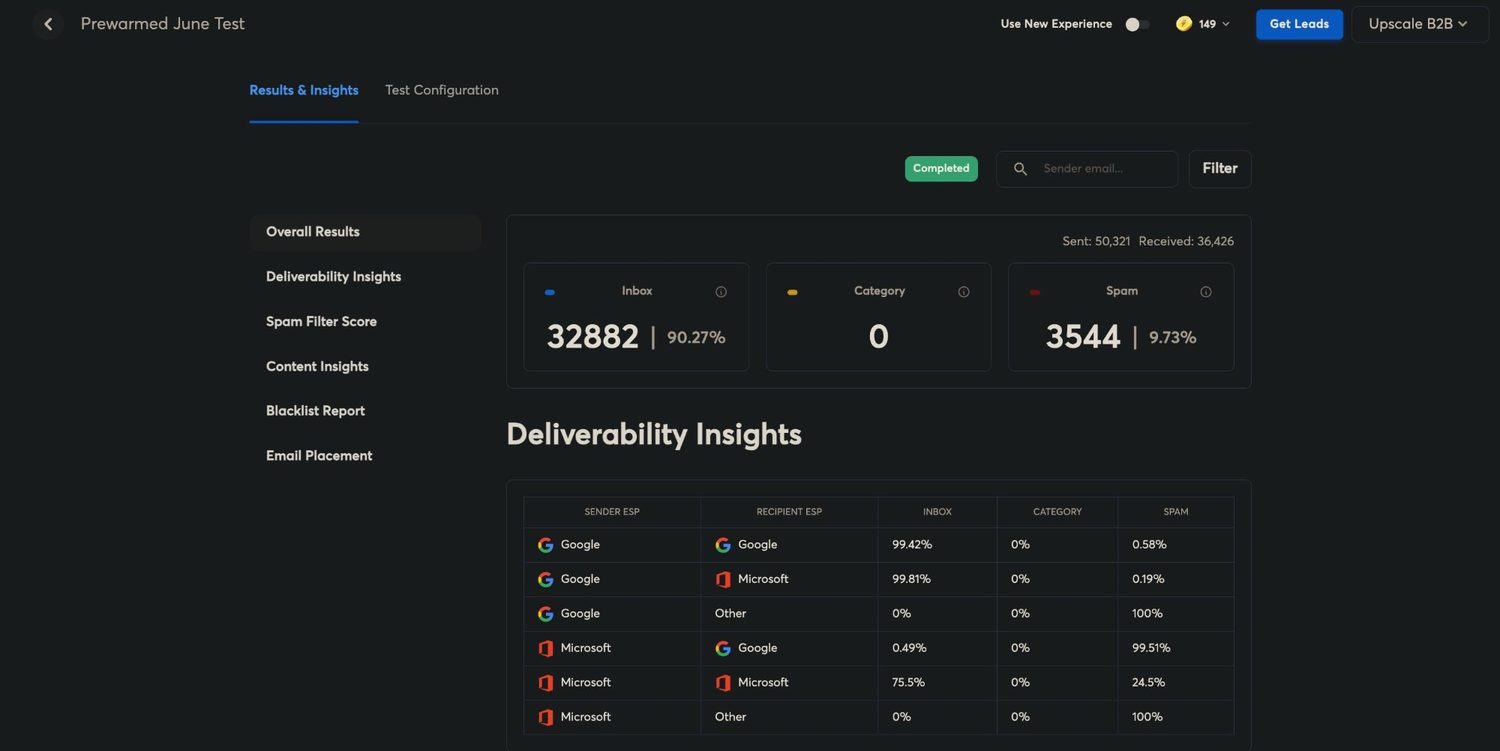This screenshot has width=1500, height=751.
Task: Switch to the Results & Insights tab
Action: pyautogui.click(x=304, y=90)
